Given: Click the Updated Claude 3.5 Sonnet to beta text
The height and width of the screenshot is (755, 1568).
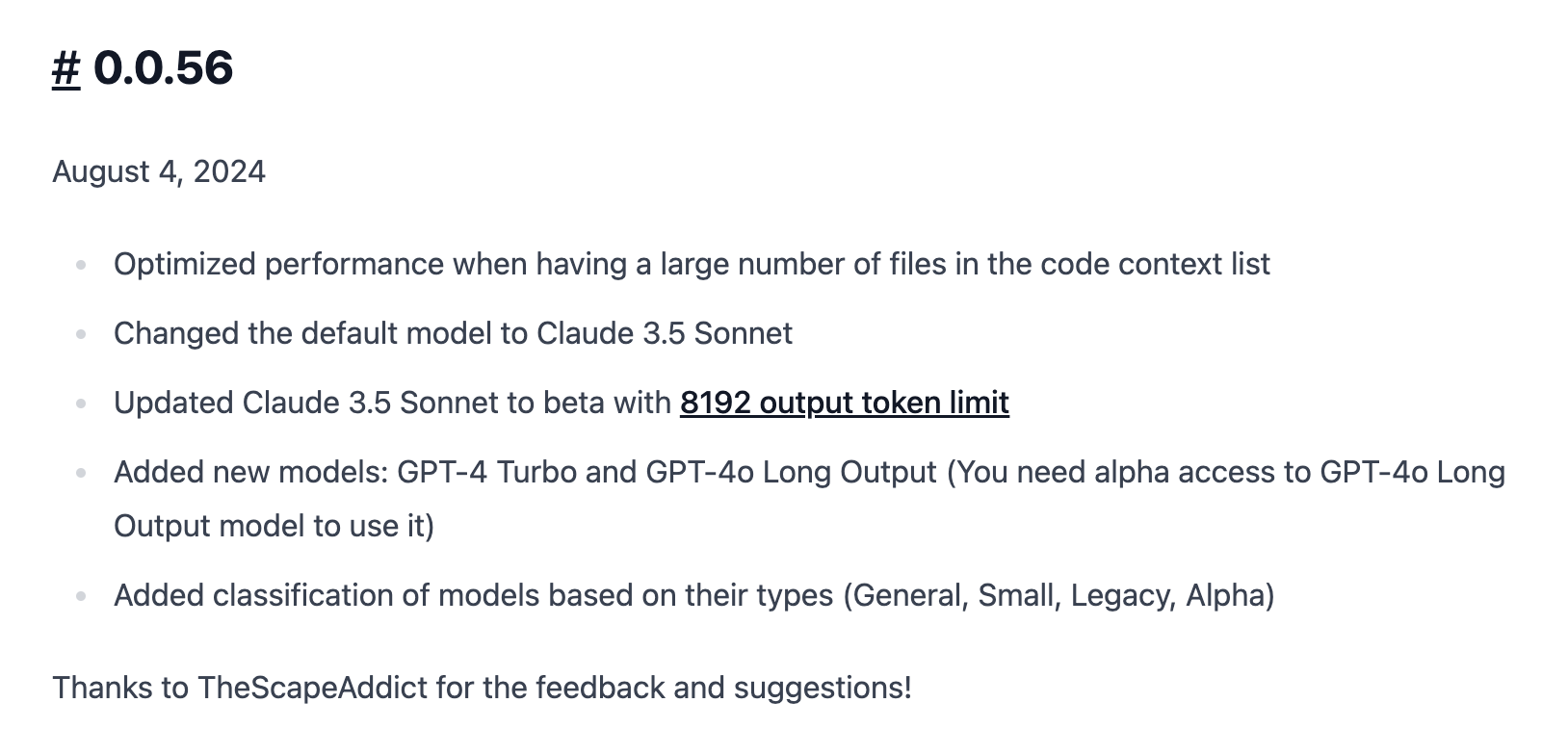Looking at the screenshot, I should [x=391, y=403].
